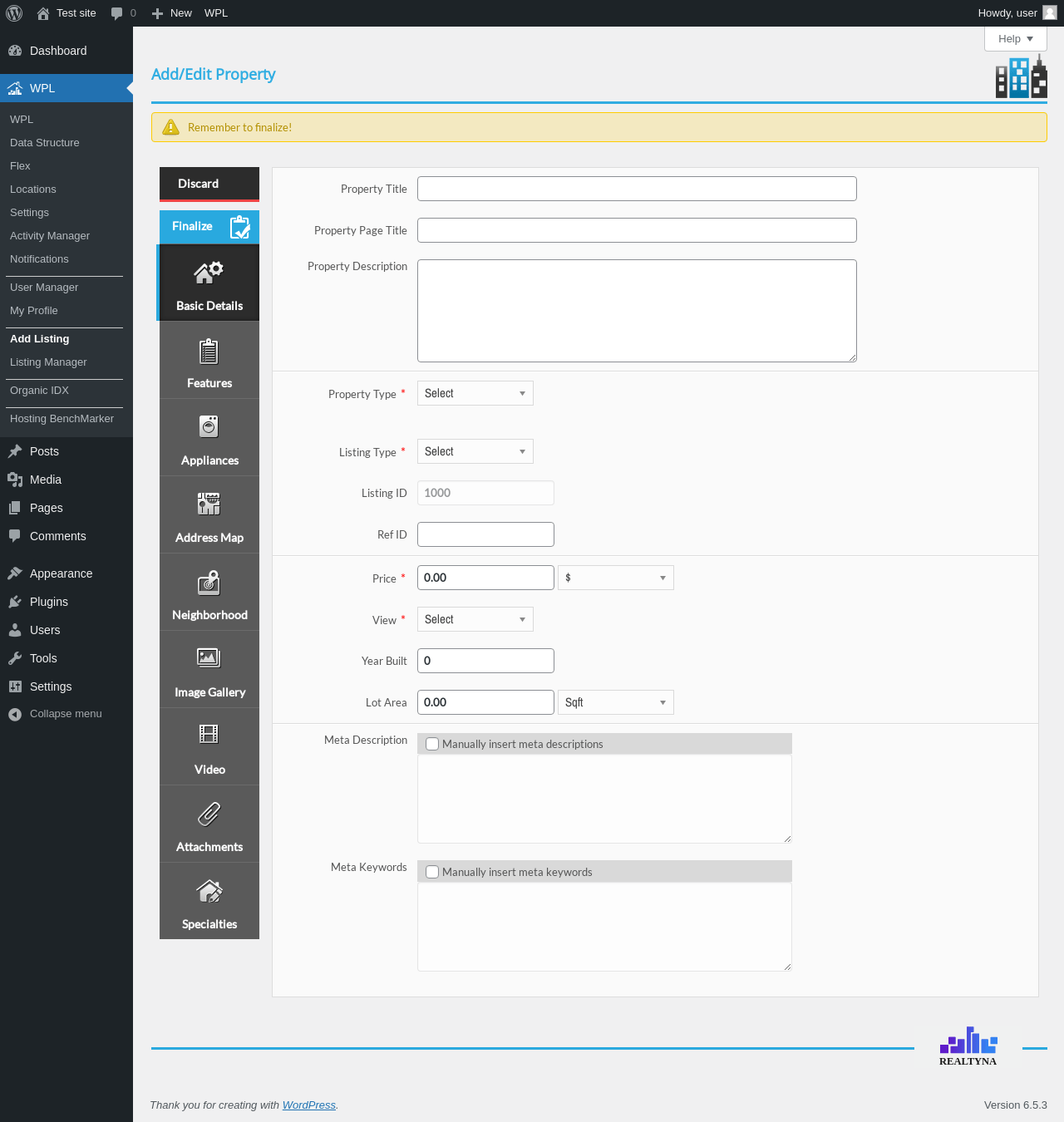Open Plugins in the admin sidebar

[49, 602]
